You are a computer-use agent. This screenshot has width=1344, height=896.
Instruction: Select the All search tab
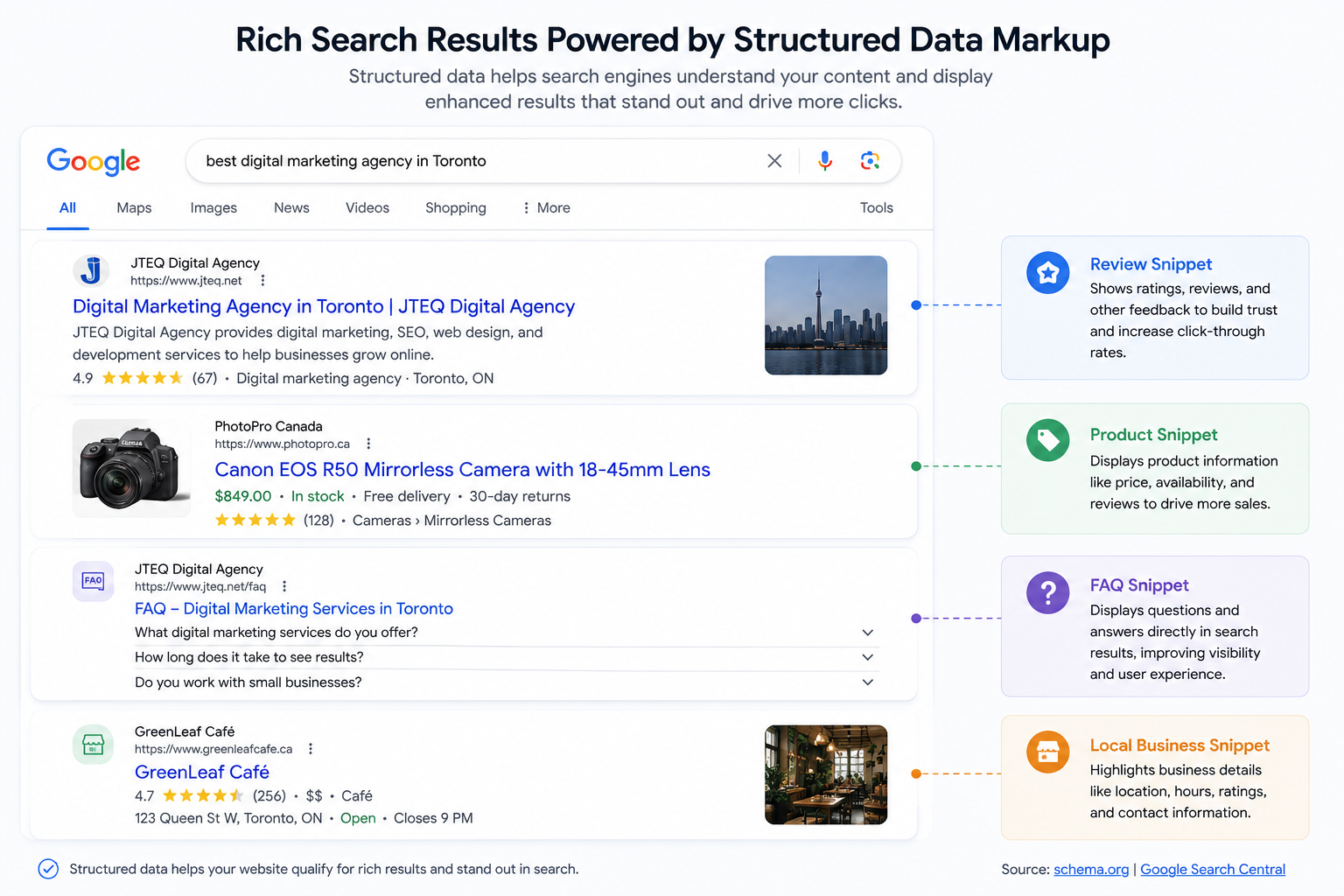click(x=67, y=207)
